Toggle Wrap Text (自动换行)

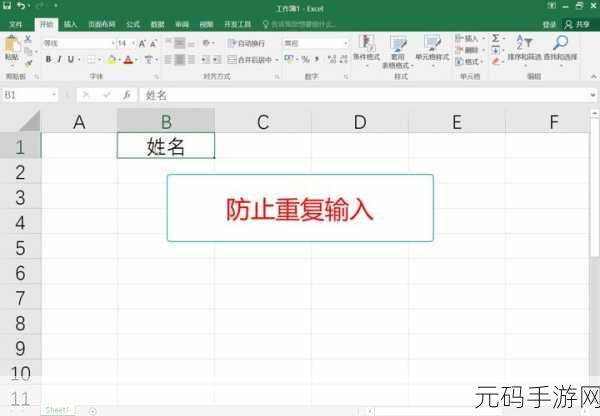pos(246,43)
